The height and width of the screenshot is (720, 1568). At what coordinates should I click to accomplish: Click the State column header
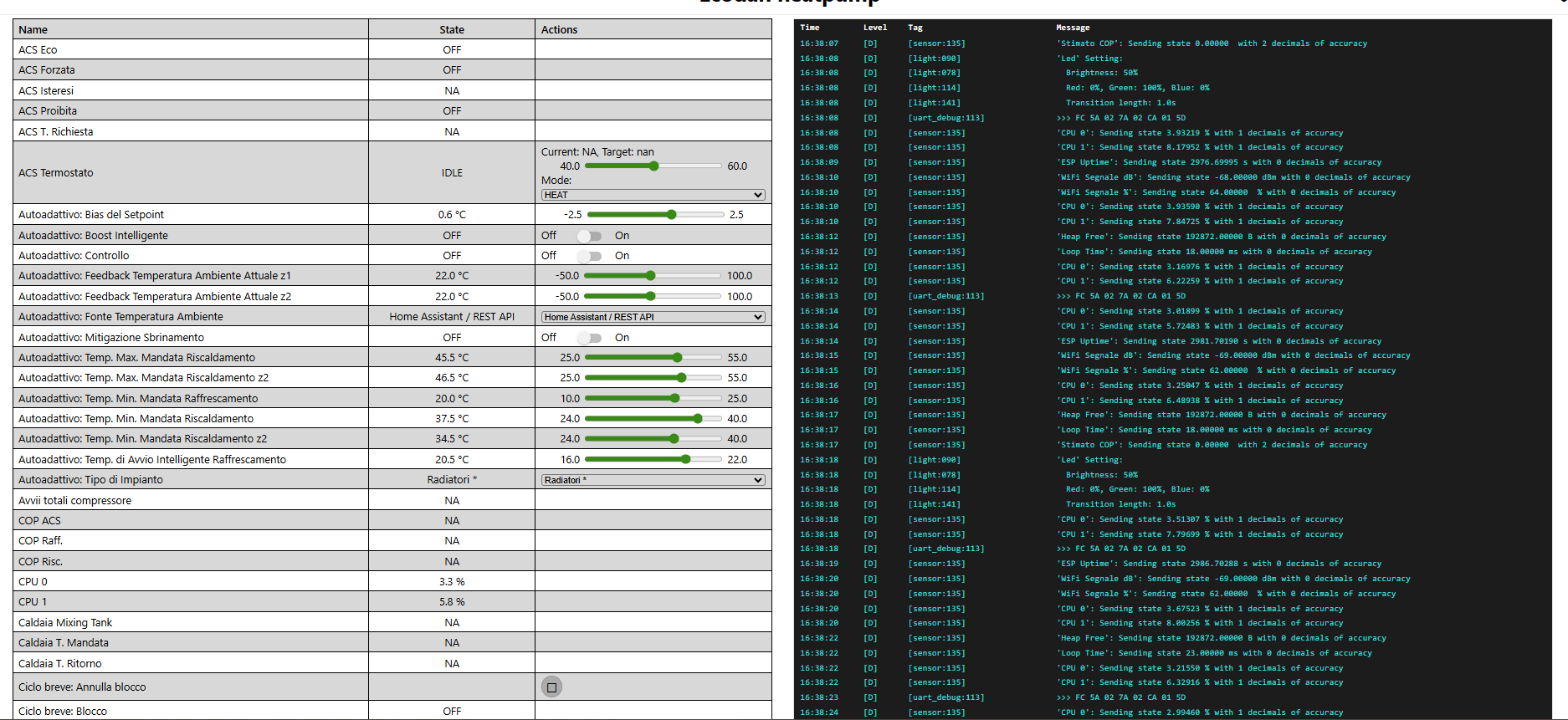tap(452, 29)
